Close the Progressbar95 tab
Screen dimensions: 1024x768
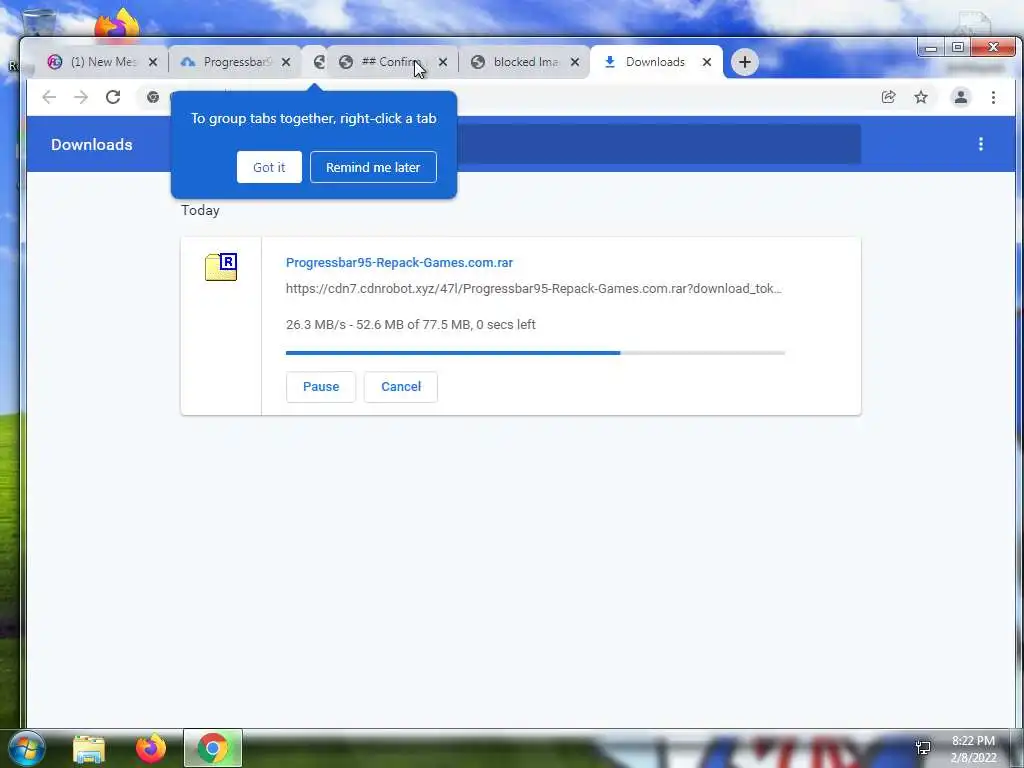286,62
